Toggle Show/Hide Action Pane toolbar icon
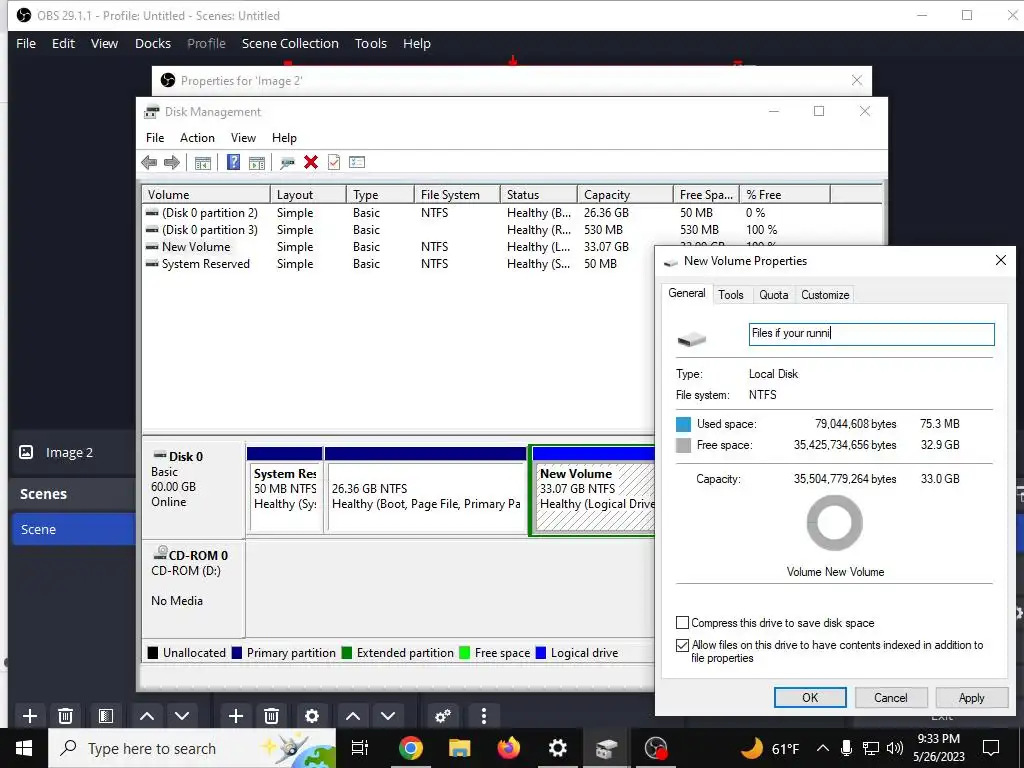The width and height of the screenshot is (1024, 768). point(257,163)
